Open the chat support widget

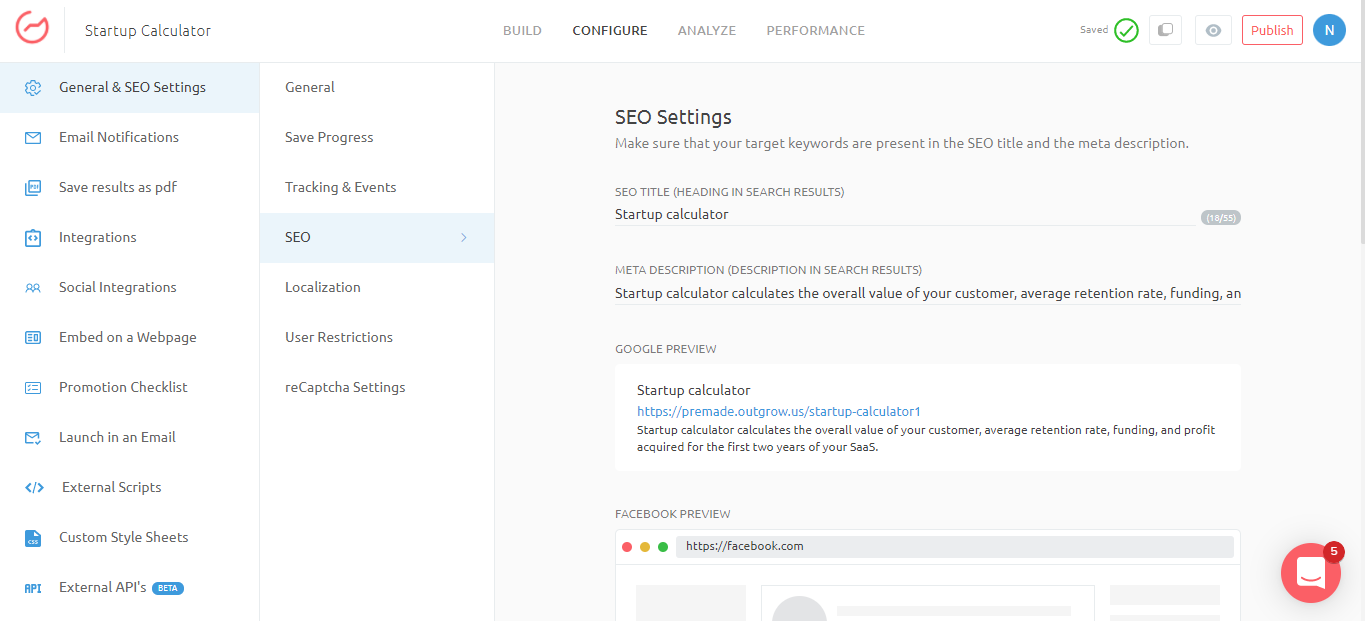[x=1310, y=572]
